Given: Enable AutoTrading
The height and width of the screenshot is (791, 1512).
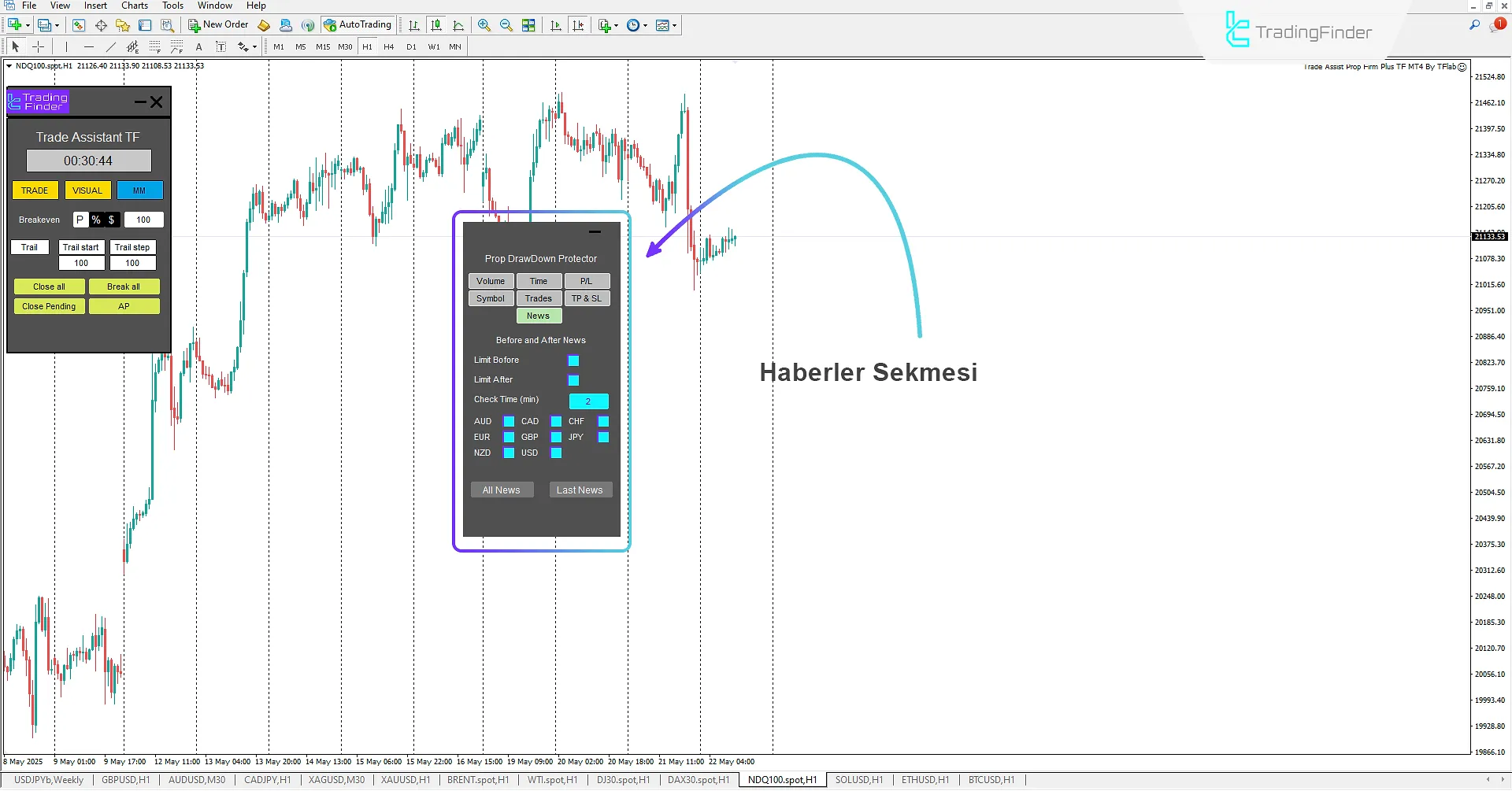Looking at the screenshot, I should [x=358, y=24].
